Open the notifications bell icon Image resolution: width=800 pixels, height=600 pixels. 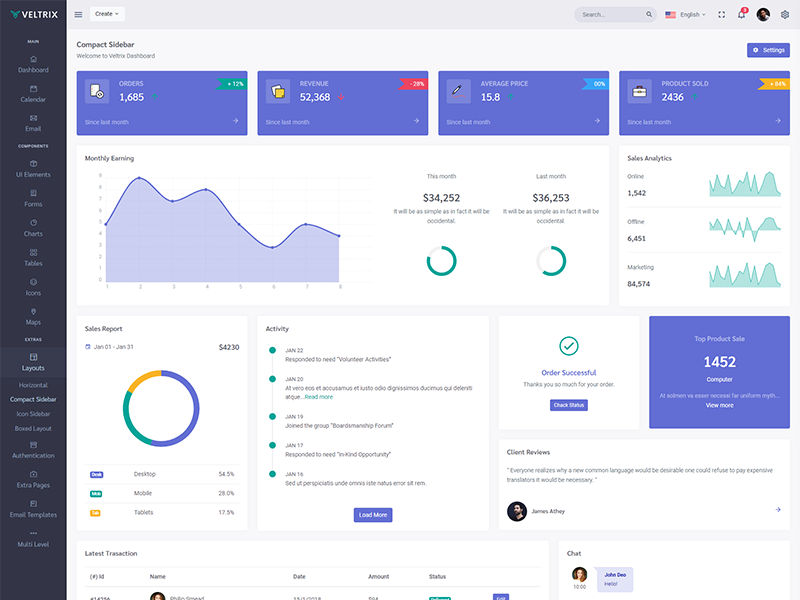[x=741, y=14]
